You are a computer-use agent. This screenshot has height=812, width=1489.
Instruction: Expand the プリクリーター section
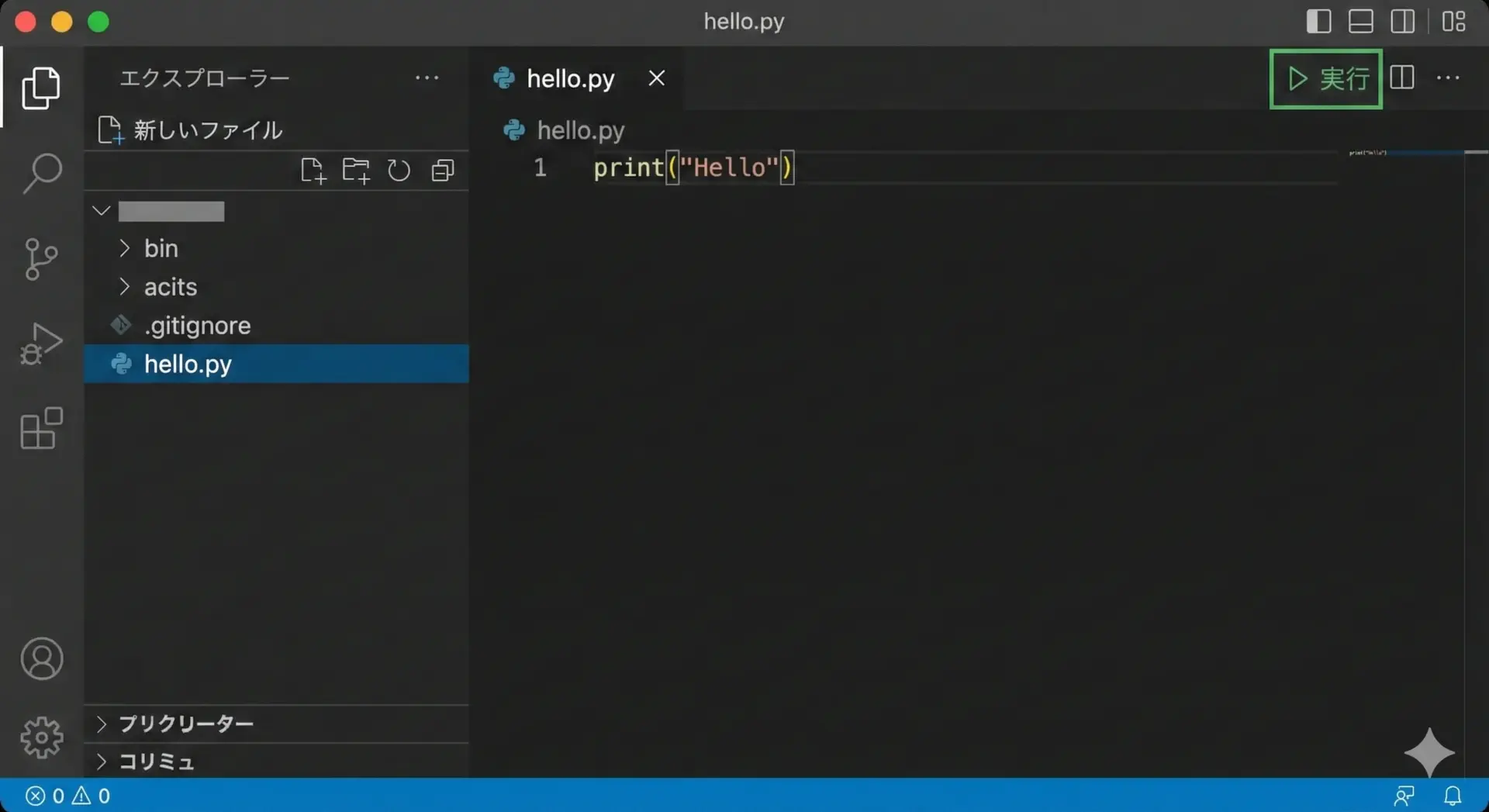pos(186,724)
